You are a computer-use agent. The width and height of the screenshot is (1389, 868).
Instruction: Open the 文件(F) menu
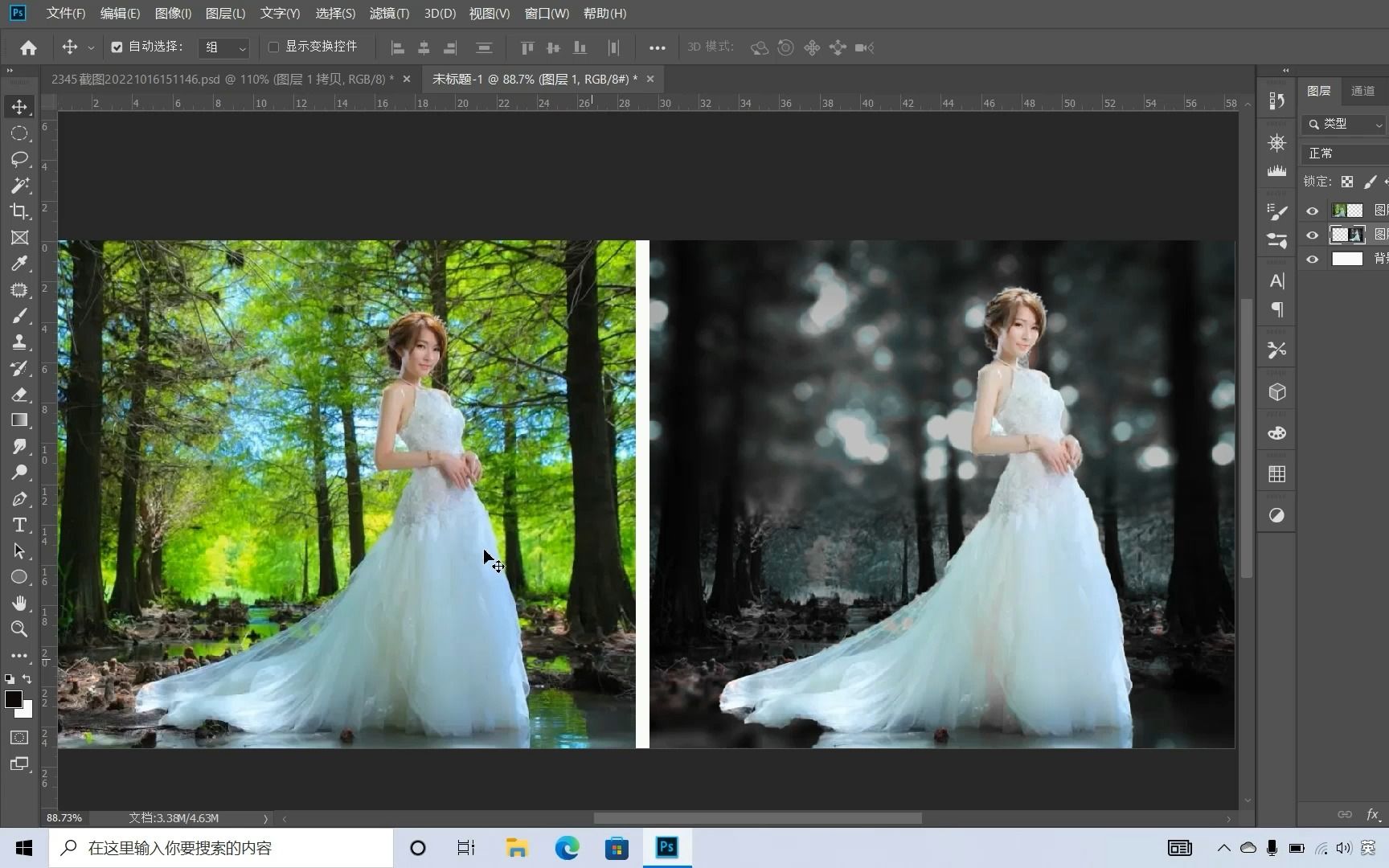(66, 14)
